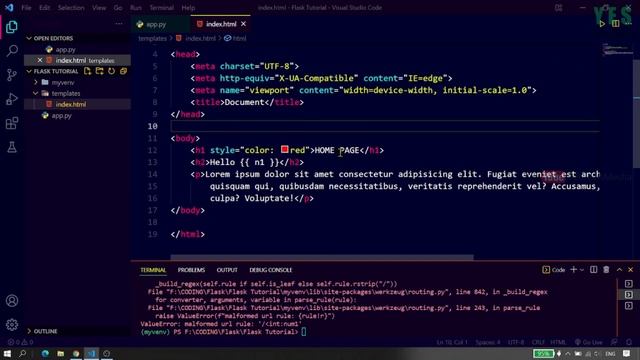Close the index.html editor tab
The image size is (640, 360).
pos(243,24)
